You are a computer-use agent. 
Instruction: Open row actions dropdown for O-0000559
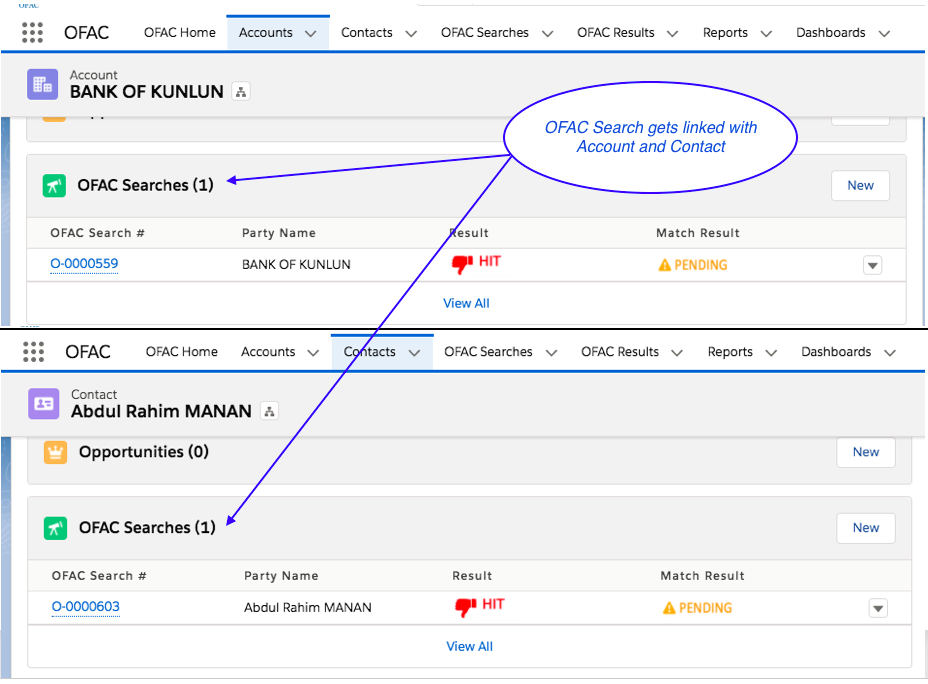tap(872, 265)
